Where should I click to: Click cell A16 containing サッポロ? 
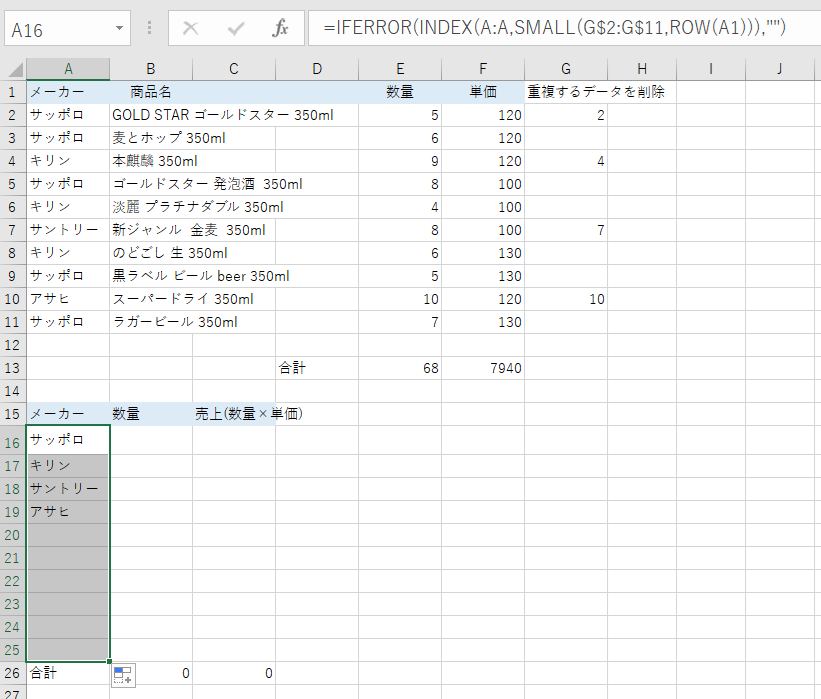click(68, 440)
